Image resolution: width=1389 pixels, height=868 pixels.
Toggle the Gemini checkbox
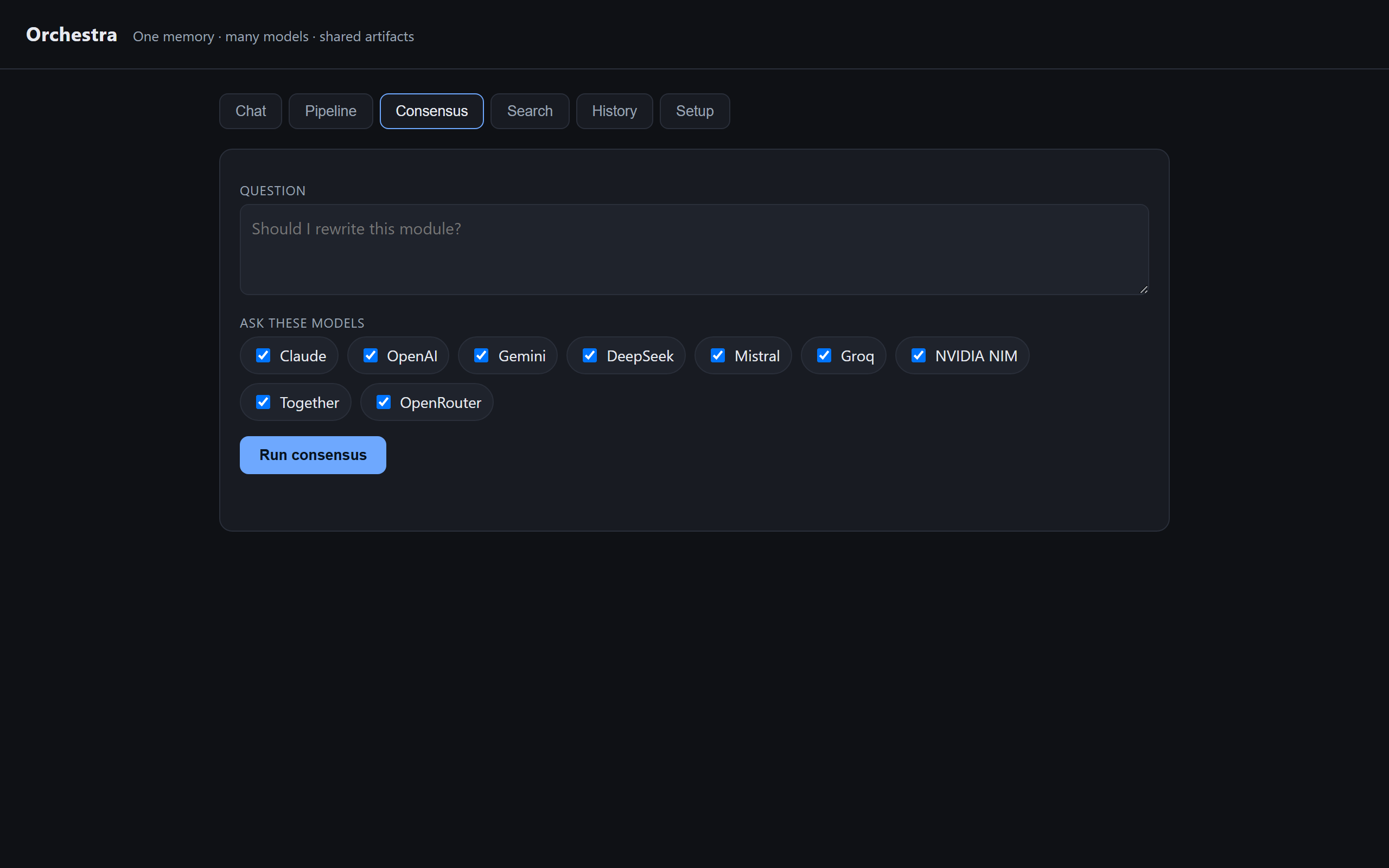[x=481, y=355]
